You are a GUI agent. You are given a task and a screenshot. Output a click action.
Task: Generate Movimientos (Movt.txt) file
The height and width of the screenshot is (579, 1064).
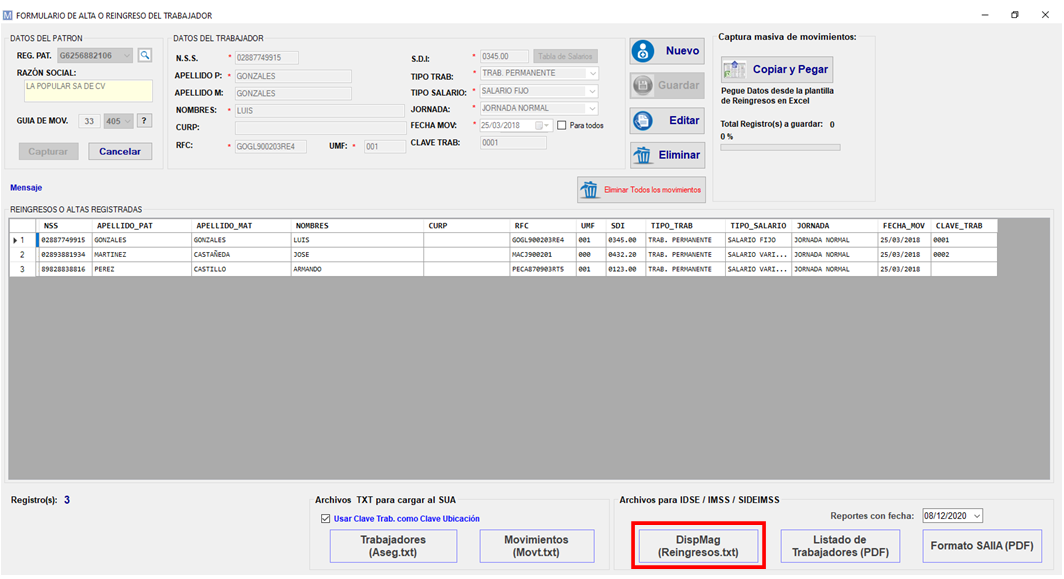tap(537, 546)
